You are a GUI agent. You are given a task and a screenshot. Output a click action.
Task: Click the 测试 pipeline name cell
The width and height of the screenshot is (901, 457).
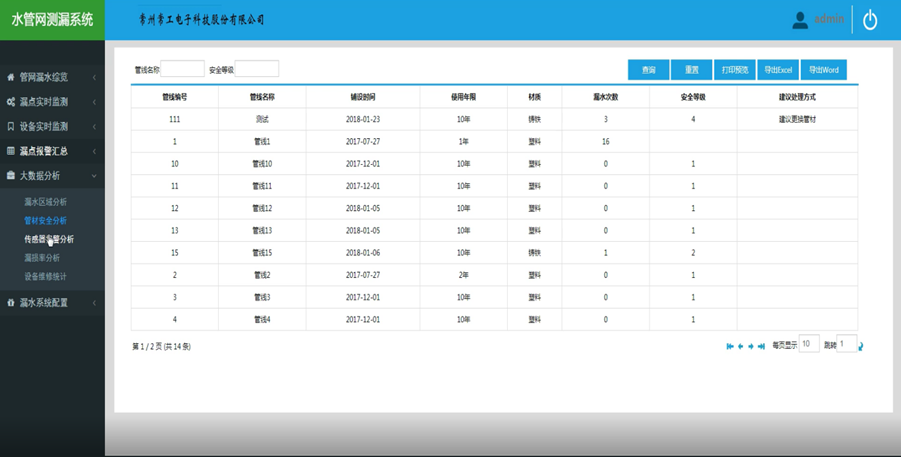(262, 120)
